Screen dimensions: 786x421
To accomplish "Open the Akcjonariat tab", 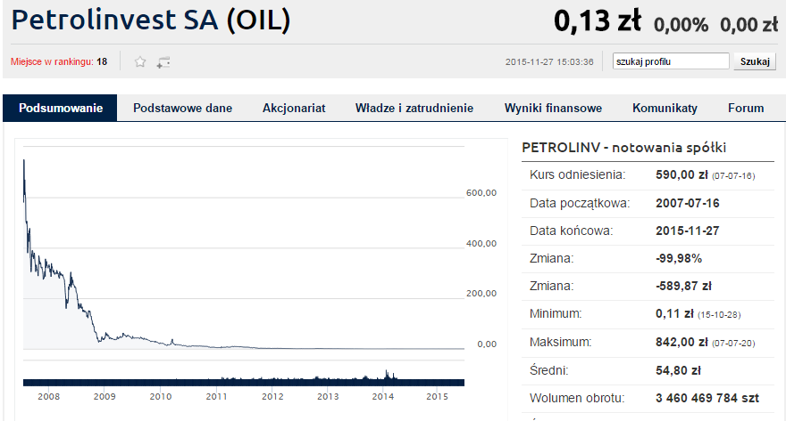I will pos(294,108).
